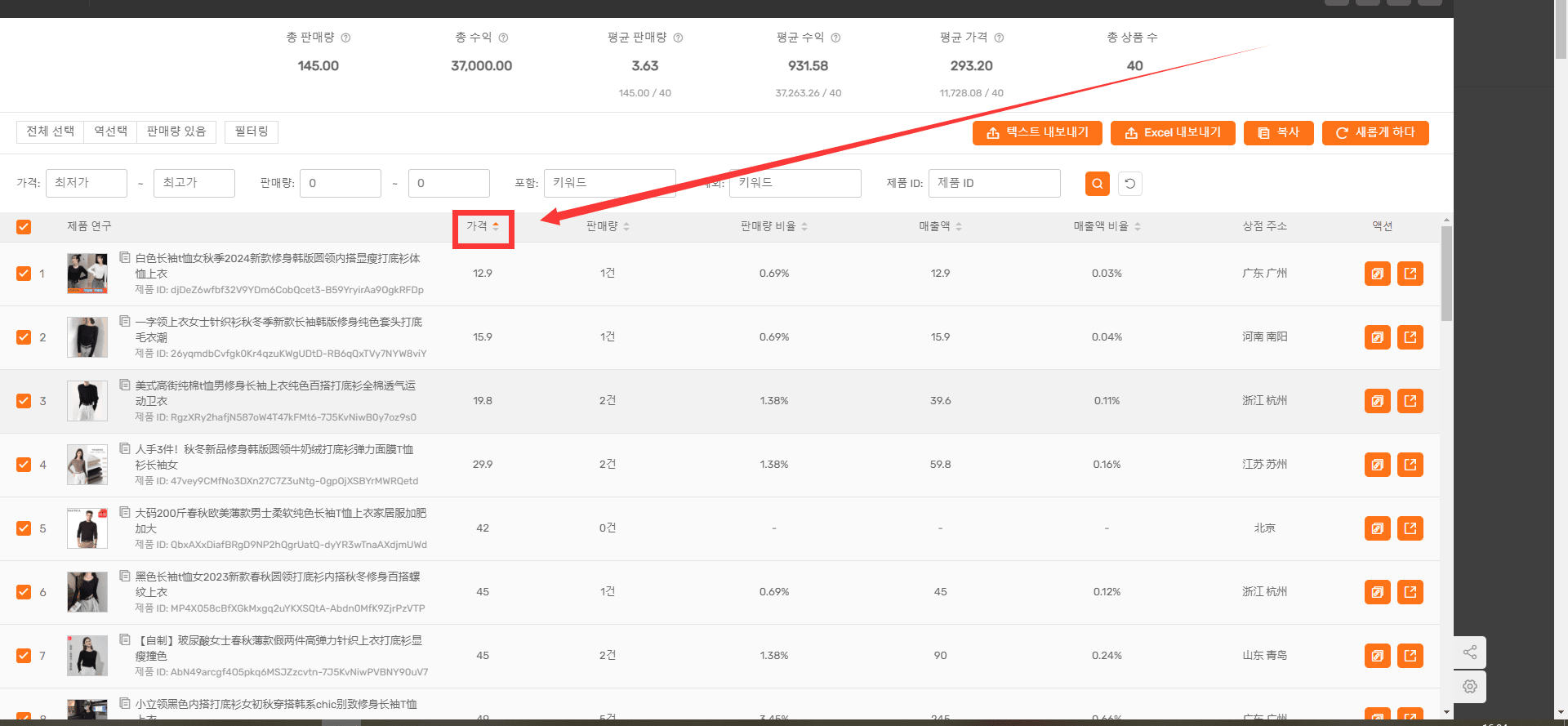Click the Excel 내보내기 button

1173,132
